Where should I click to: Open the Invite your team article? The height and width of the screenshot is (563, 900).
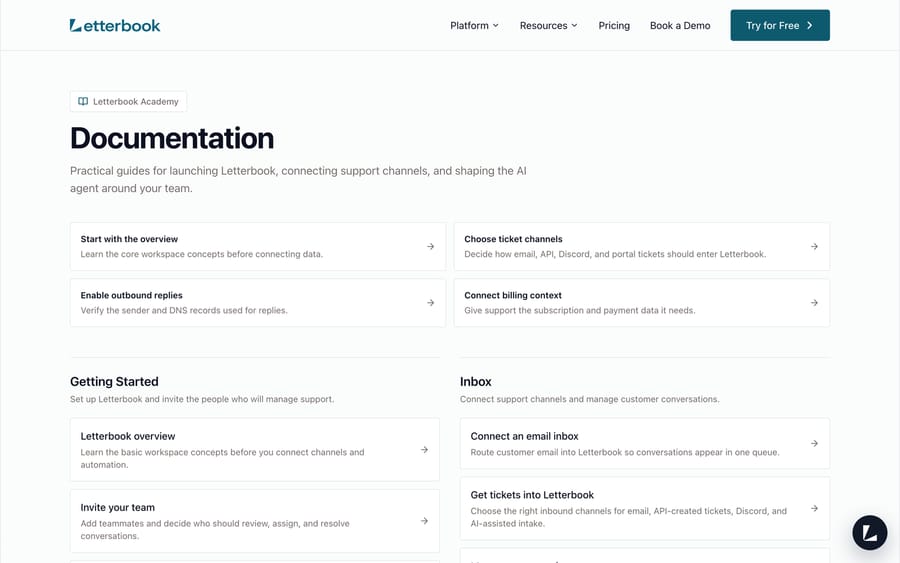255,521
